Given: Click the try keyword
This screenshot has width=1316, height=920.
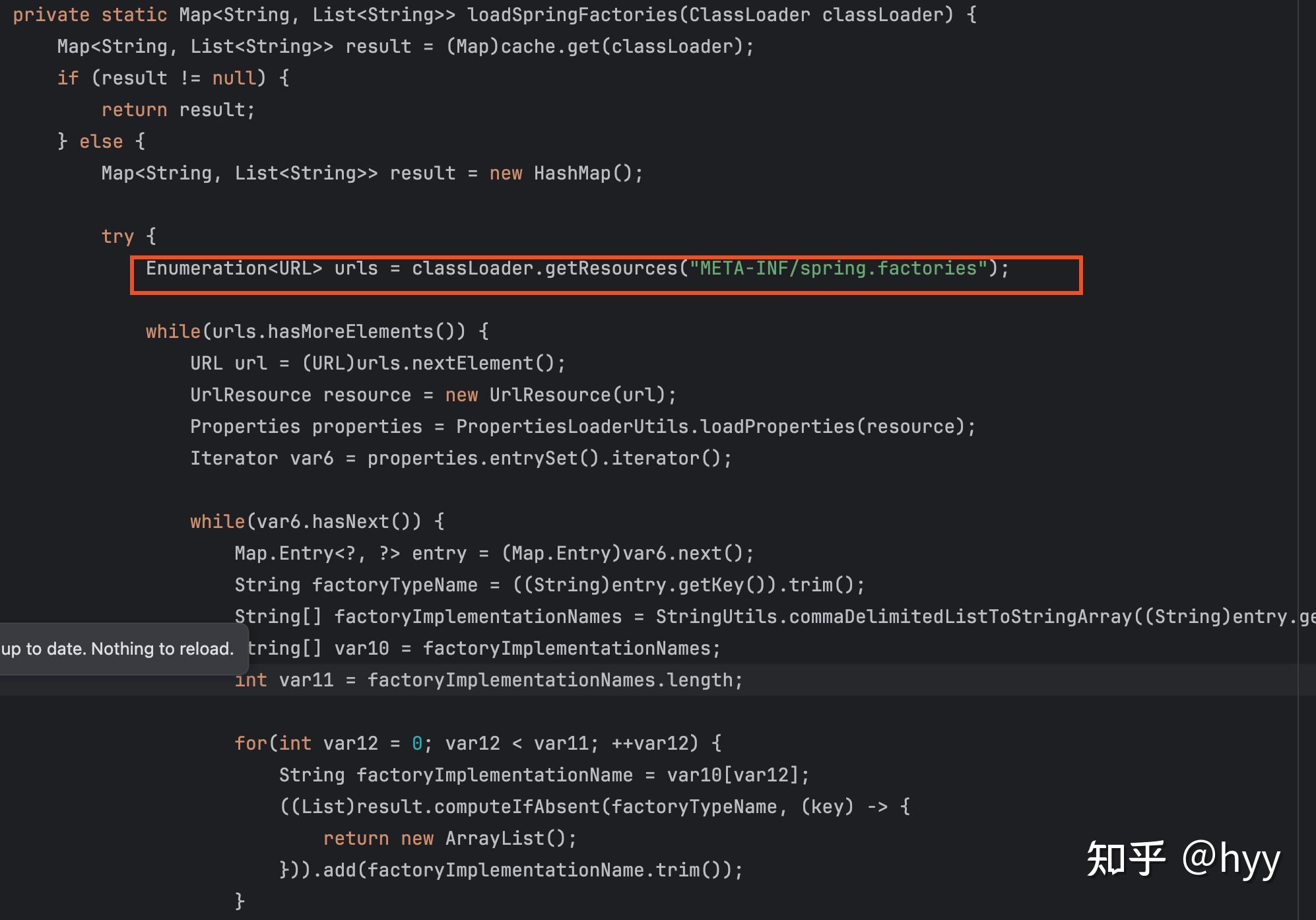Looking at the screenshot, I should click(119, 236).
